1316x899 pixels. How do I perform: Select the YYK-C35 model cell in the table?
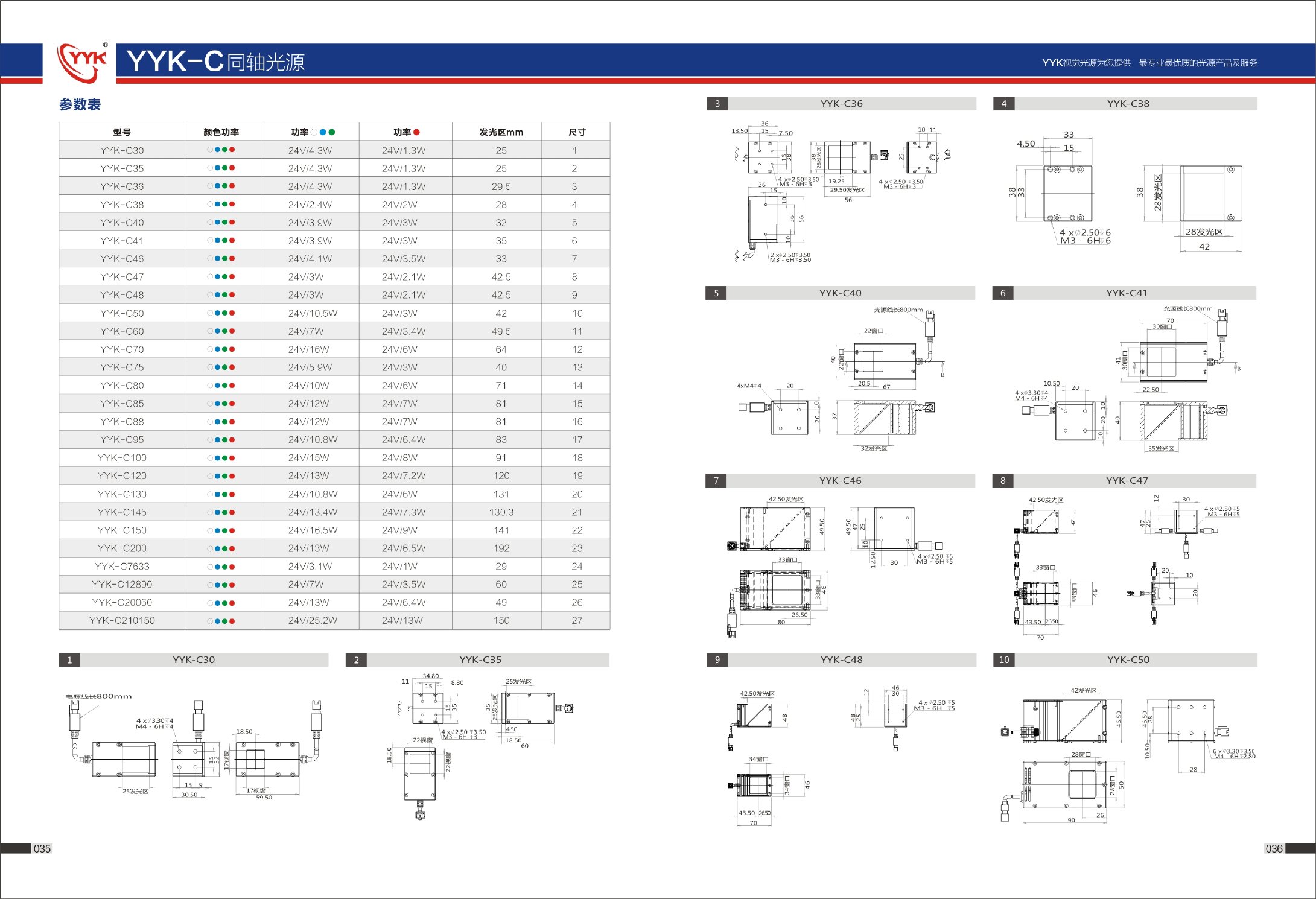(x=122, y=168)
